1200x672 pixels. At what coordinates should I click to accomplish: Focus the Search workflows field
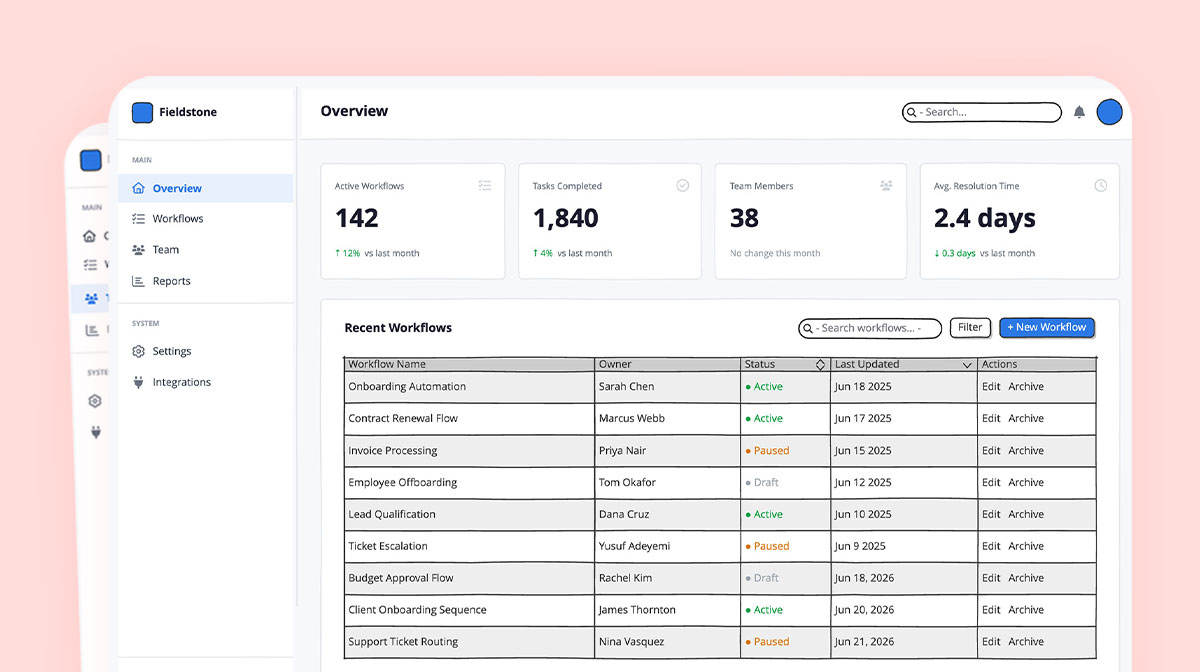(x=871, y=328)
